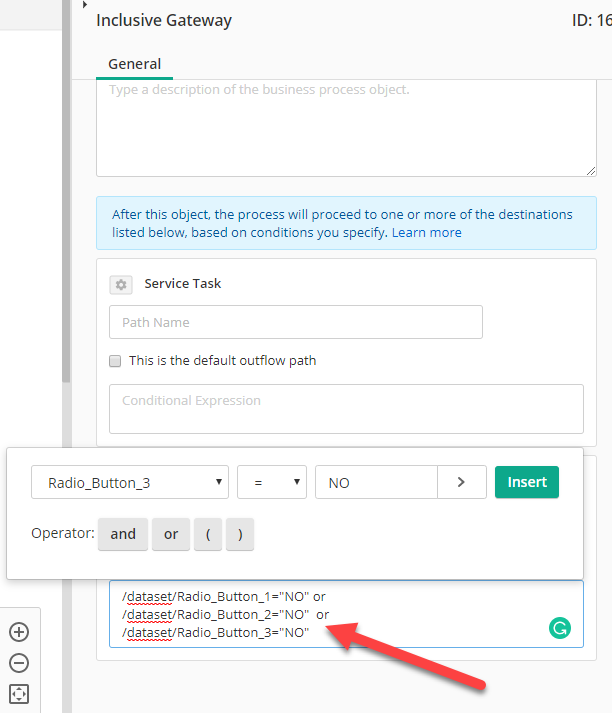This screenshot has width=612, height=713.
Task: Collapse the panel using top arrow
Action: [x=85, y=5]
